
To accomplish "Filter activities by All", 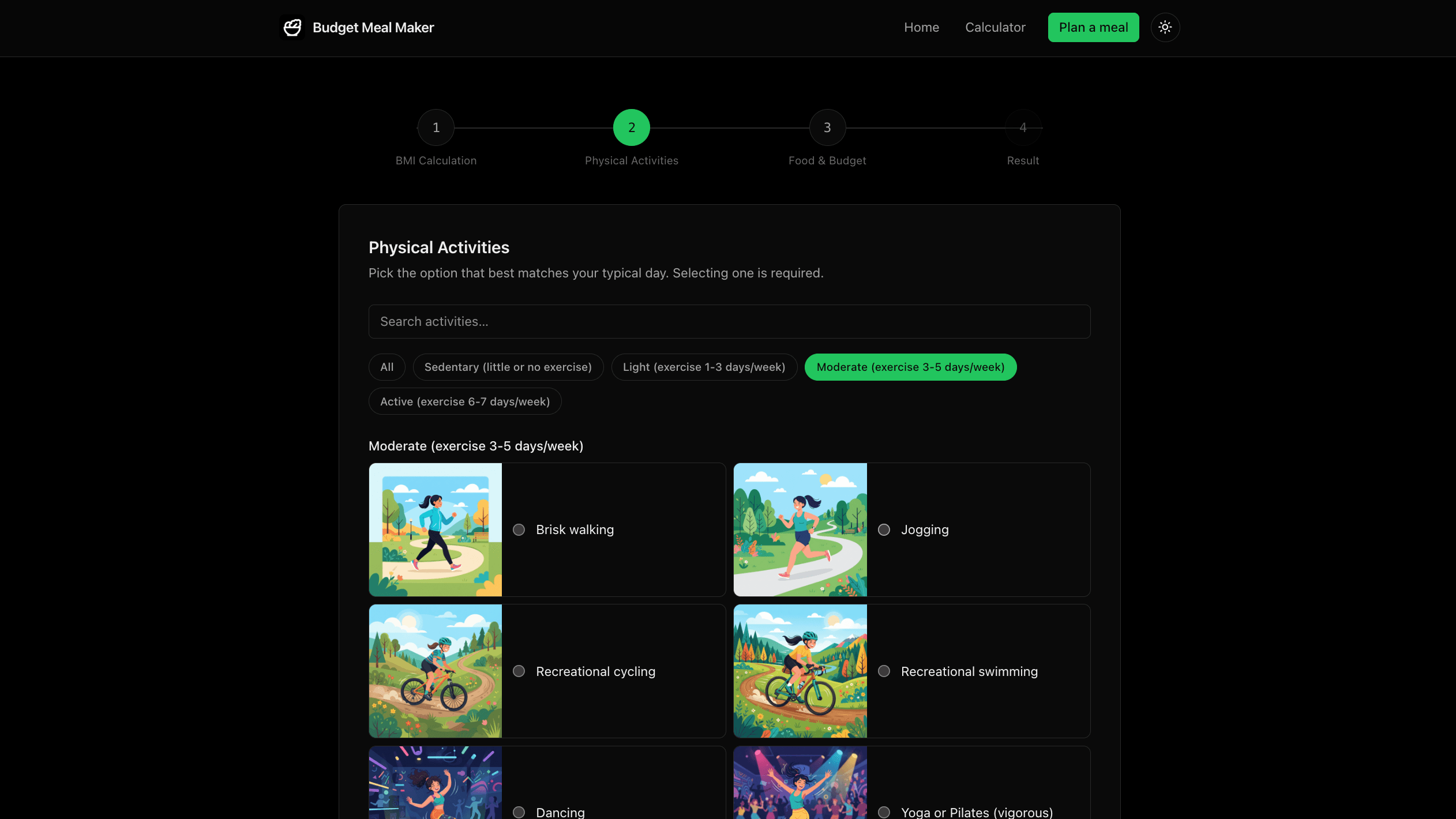I will 387,367.
